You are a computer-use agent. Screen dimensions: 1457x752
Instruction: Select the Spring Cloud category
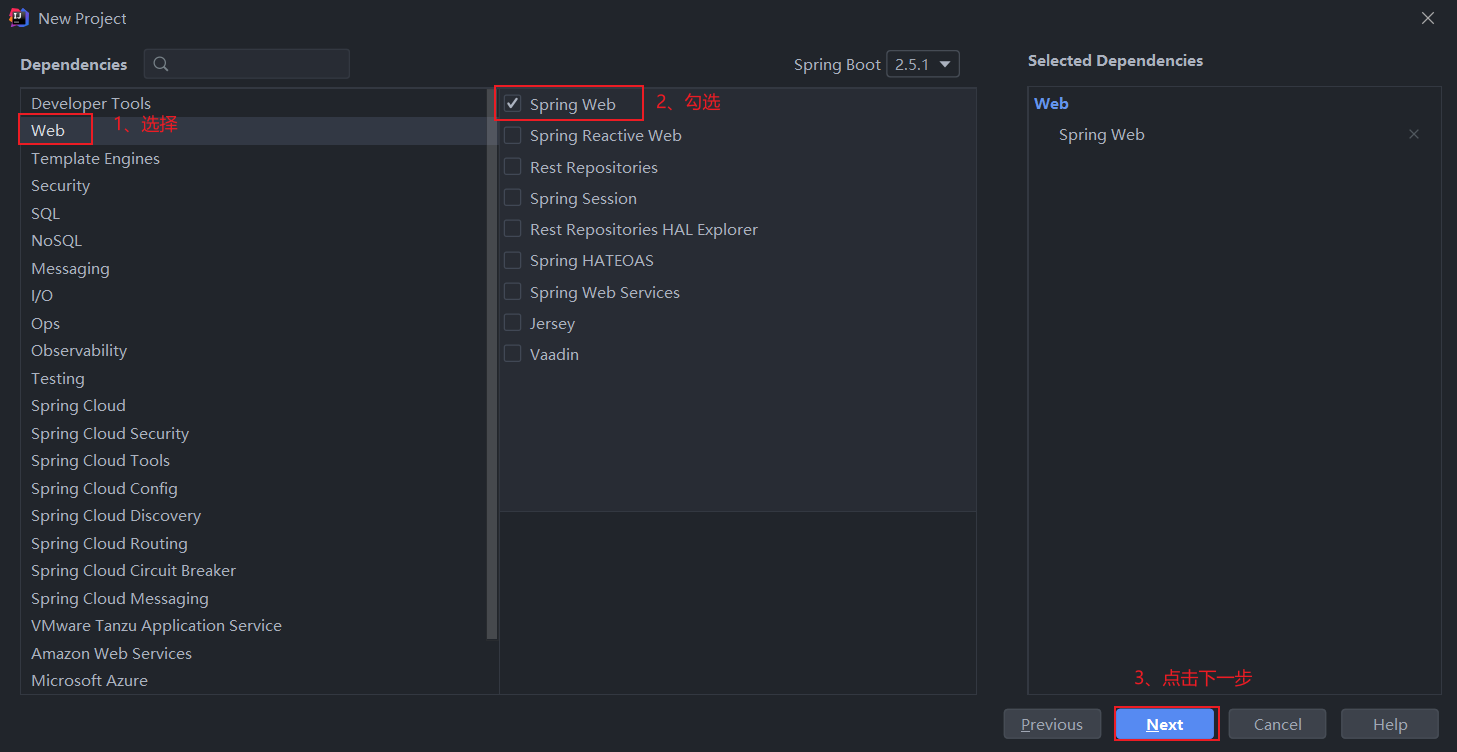click(x=254, y=406)
